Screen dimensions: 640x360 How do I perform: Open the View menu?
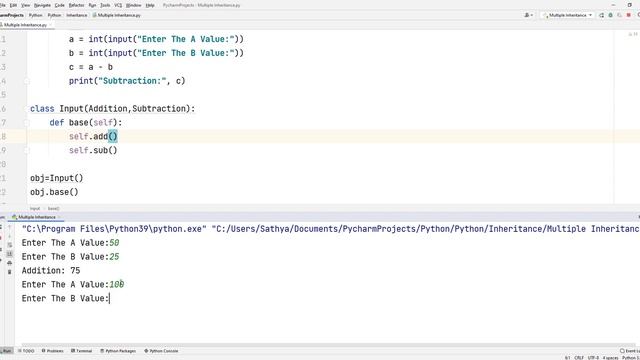tap(25, 5)
